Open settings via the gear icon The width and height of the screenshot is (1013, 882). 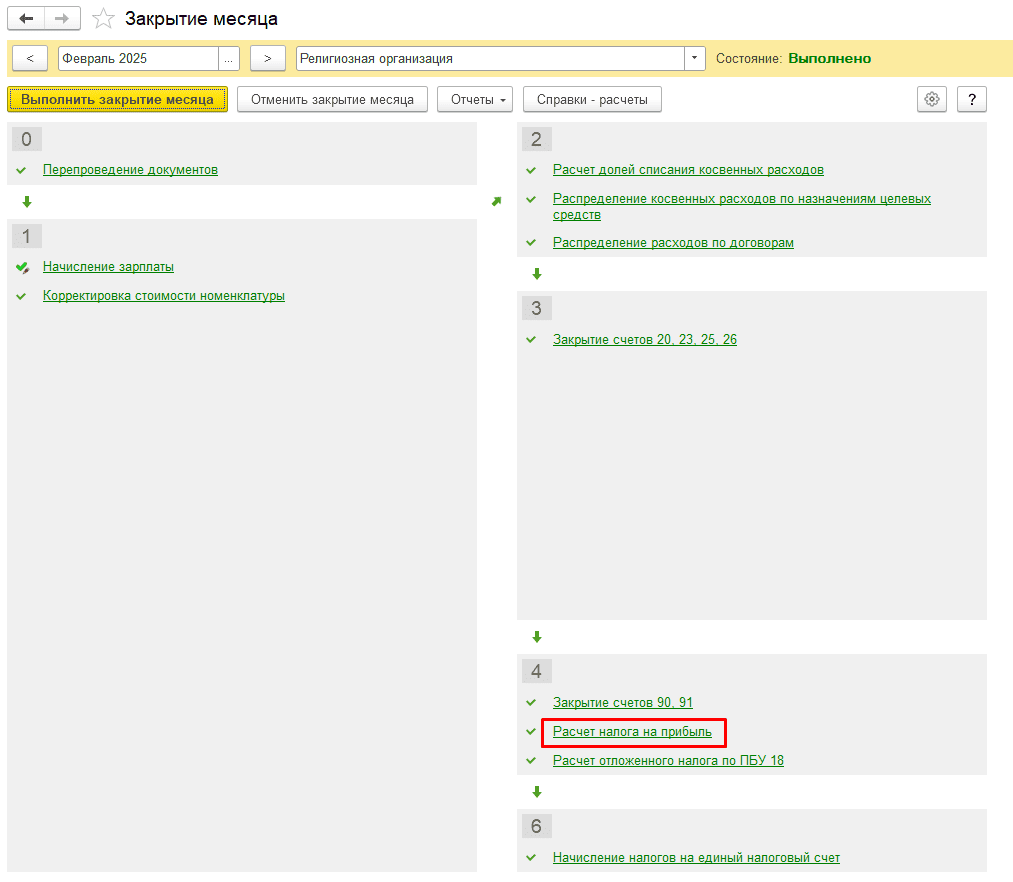(x=932, y=99)
